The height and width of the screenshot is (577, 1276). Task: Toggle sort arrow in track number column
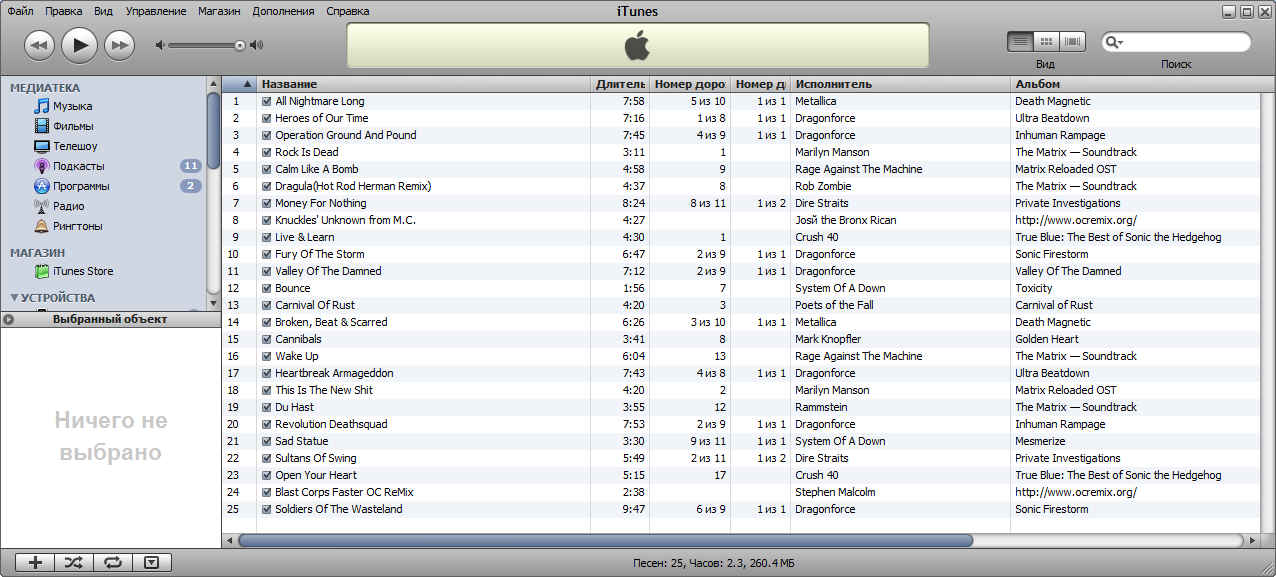pos(247,84)
